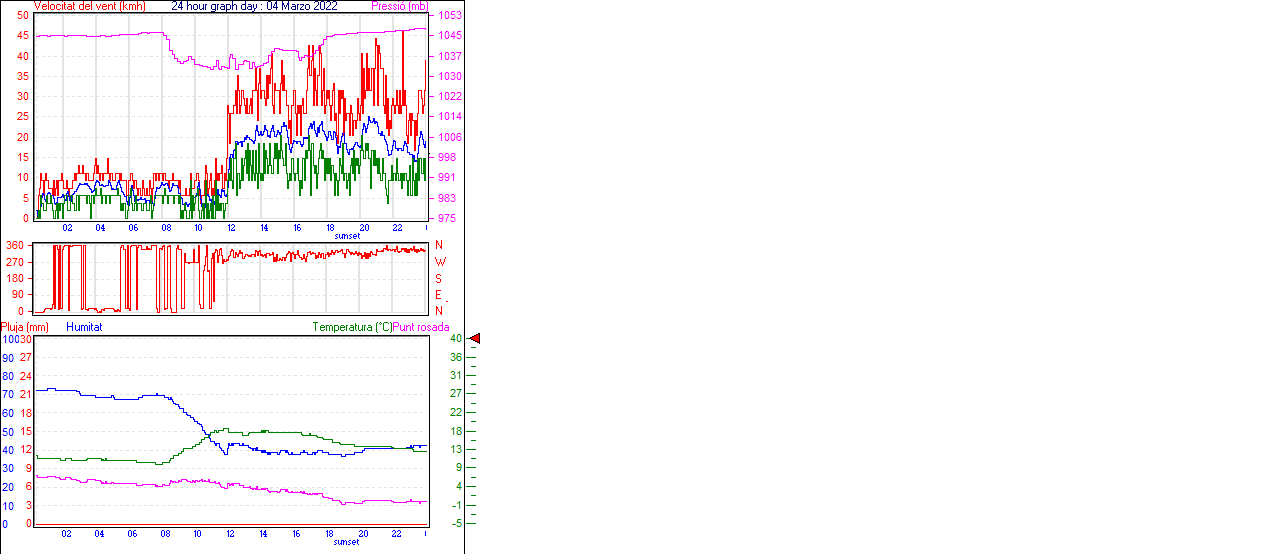Image resolution: width=1280 pixels, height=554 pixels.
Task: Click the 22 hour tick on bottom graph
Action: click(396, 534)
